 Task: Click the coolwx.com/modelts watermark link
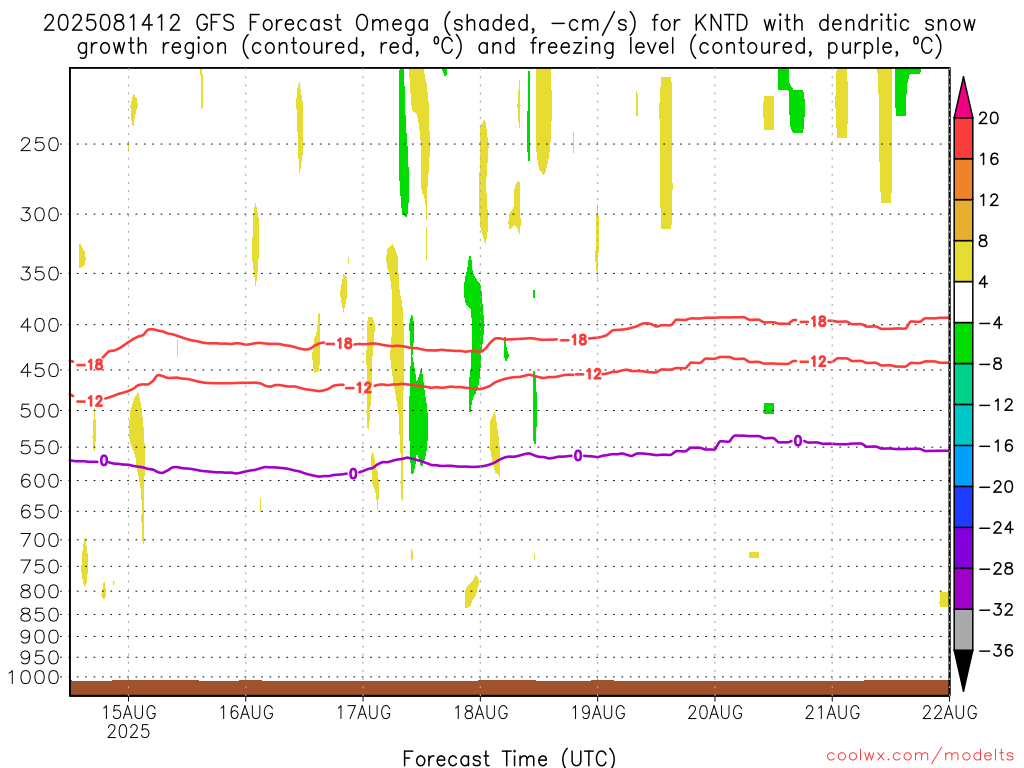921,756
